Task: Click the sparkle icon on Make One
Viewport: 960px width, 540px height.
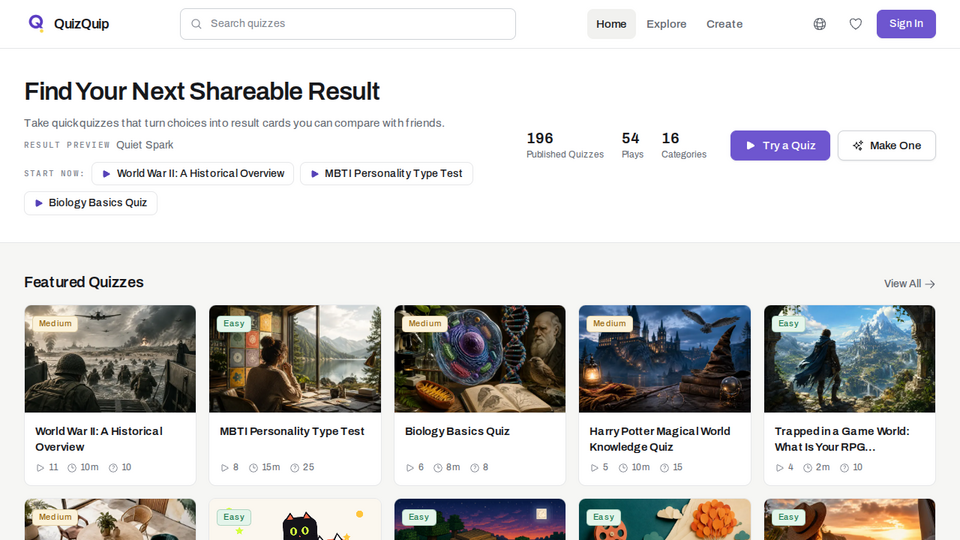Action: (858, 146)
